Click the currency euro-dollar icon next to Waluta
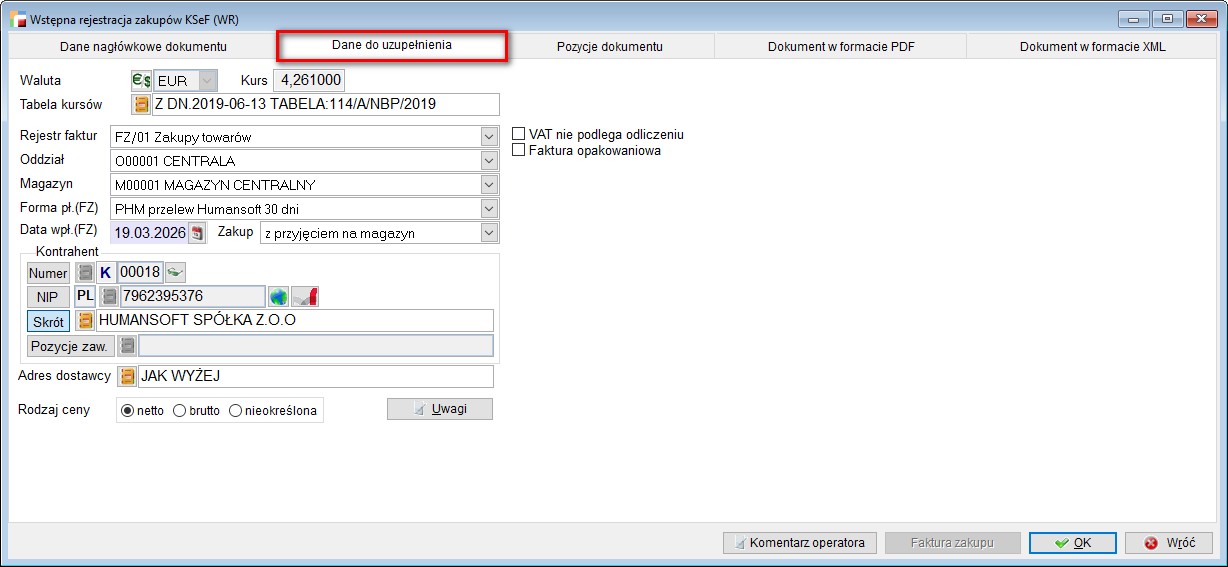The height and width of the screenshot is (567, 1228). coord(141,81)
